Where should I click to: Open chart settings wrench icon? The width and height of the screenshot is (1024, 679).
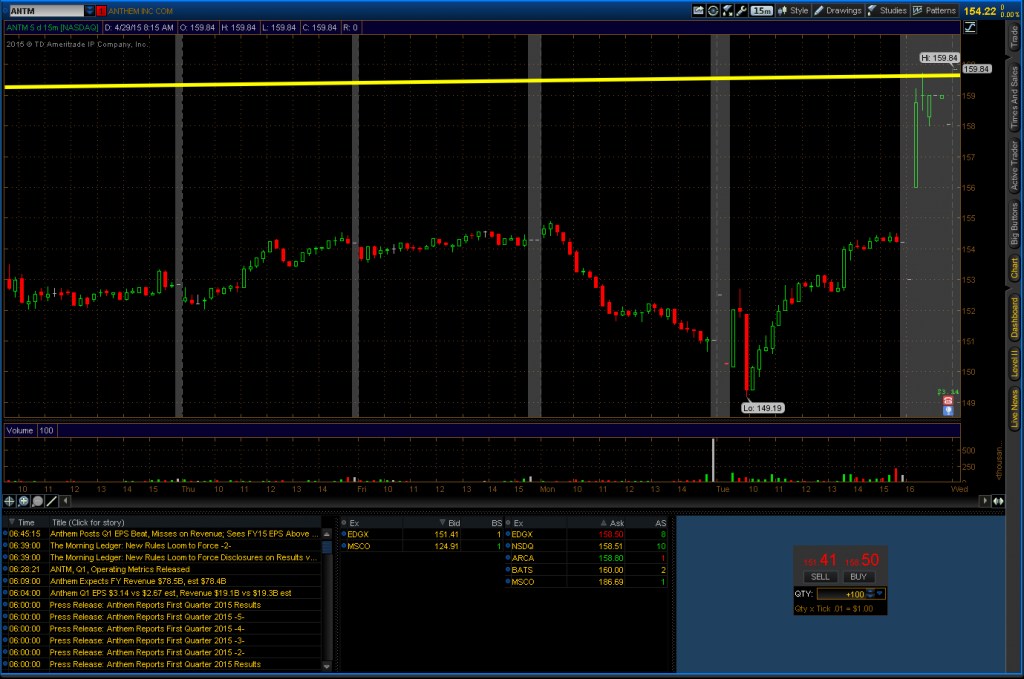[x=741, y=10]
